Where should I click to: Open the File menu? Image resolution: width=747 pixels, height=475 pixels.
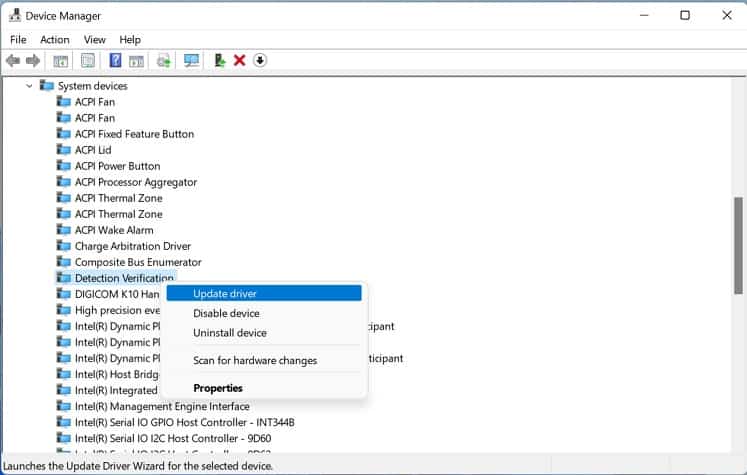tap(18, 40)
